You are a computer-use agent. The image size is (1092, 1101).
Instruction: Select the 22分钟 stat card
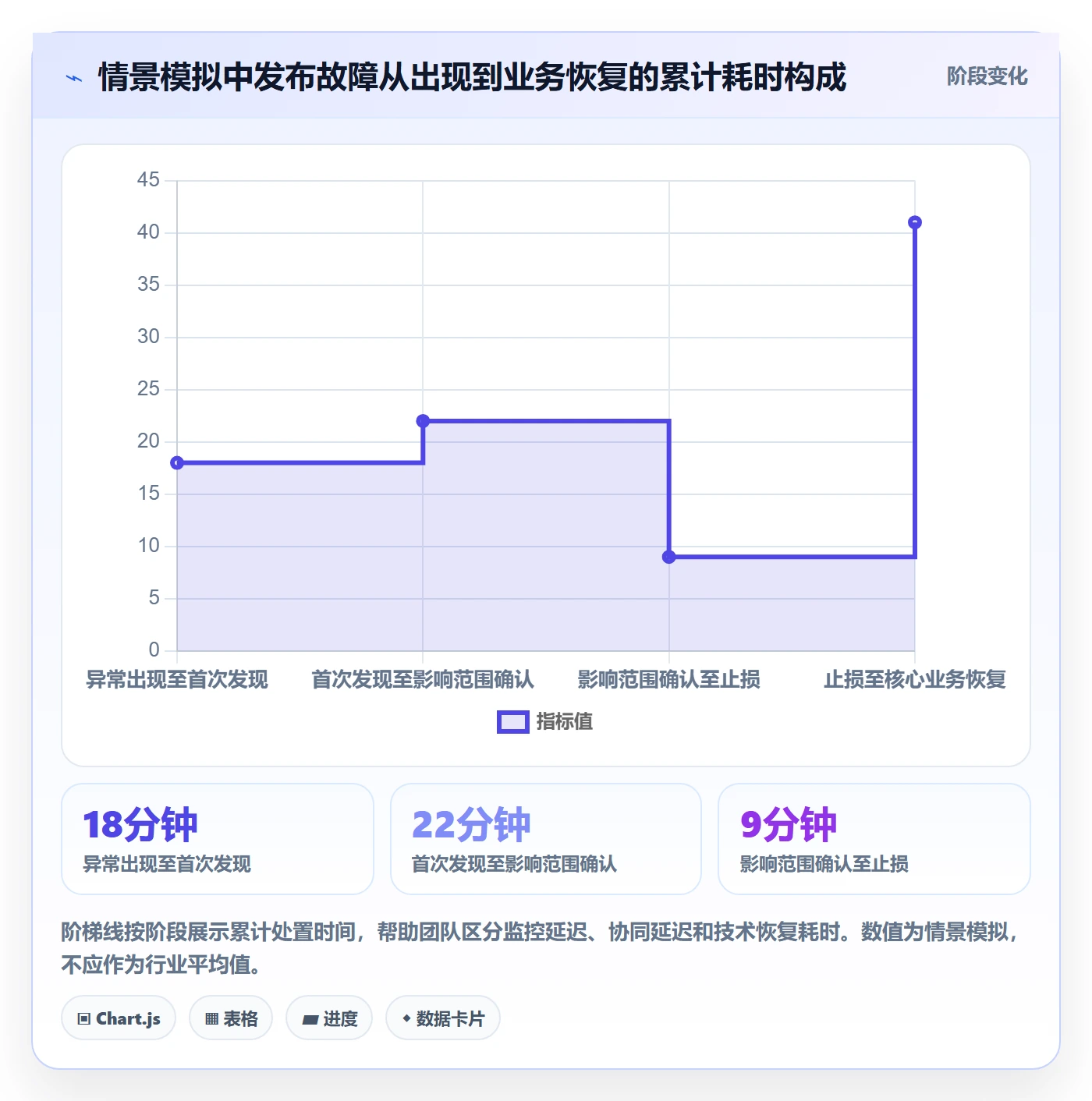click(546, 839)
